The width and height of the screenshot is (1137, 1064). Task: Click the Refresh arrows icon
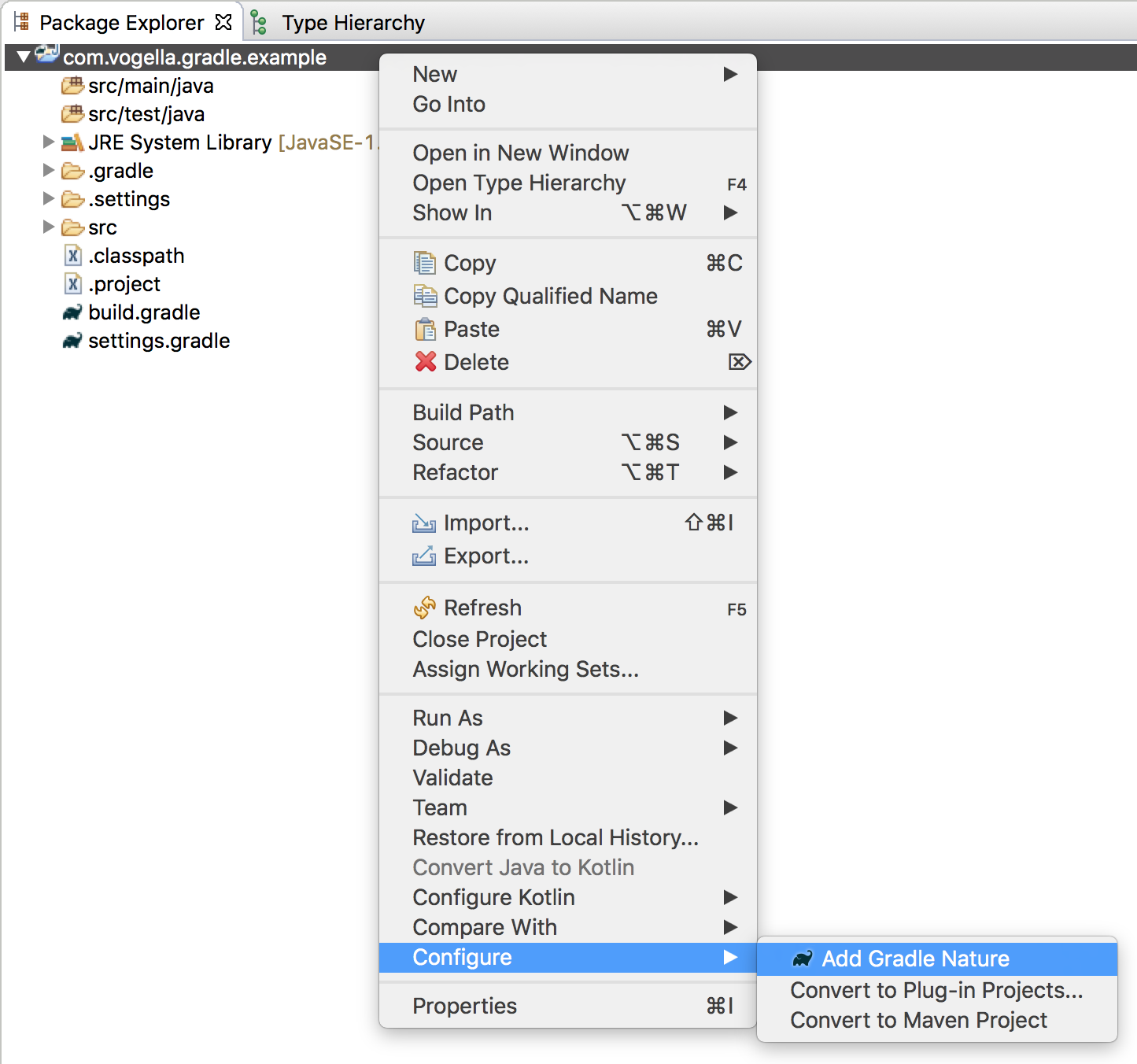pos(425,608)
